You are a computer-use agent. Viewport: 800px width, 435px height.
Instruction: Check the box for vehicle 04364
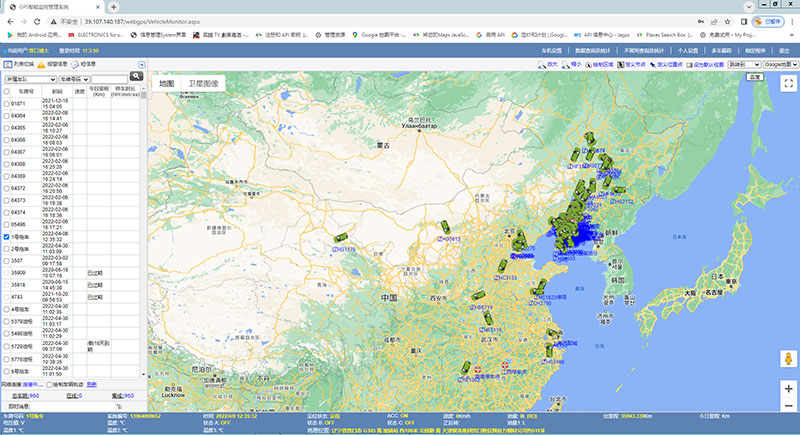[x=7, y=116]
